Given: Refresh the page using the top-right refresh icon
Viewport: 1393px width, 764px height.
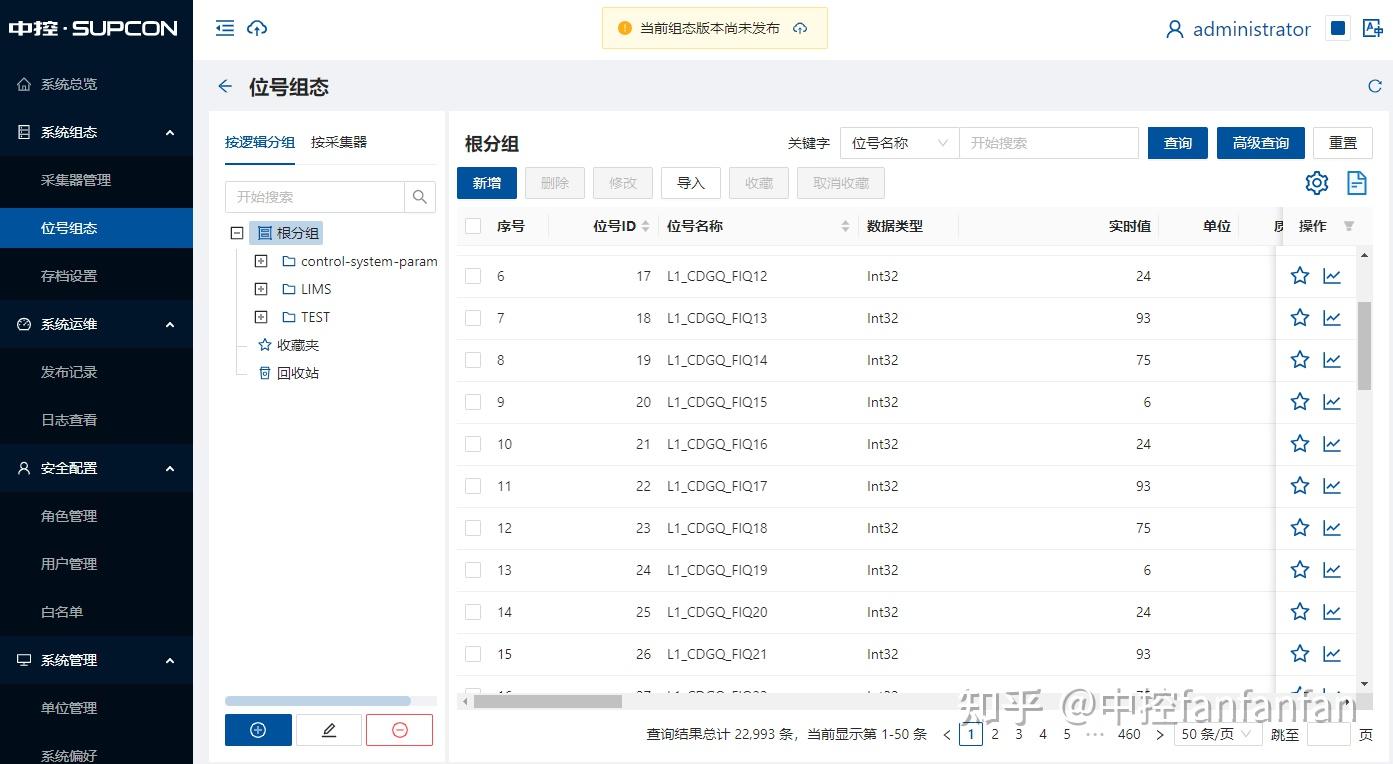Looking at the screenshot, I should point(1375,86).
